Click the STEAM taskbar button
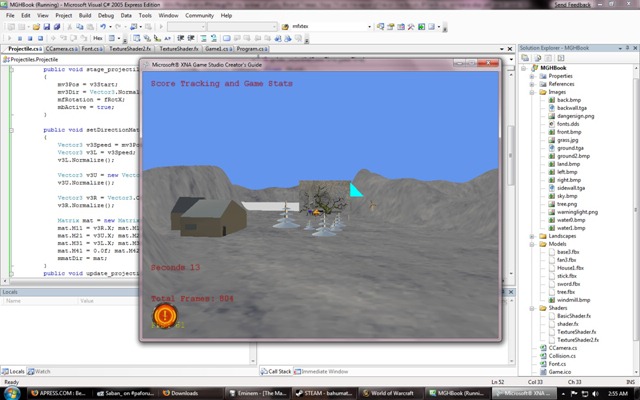 325,393
